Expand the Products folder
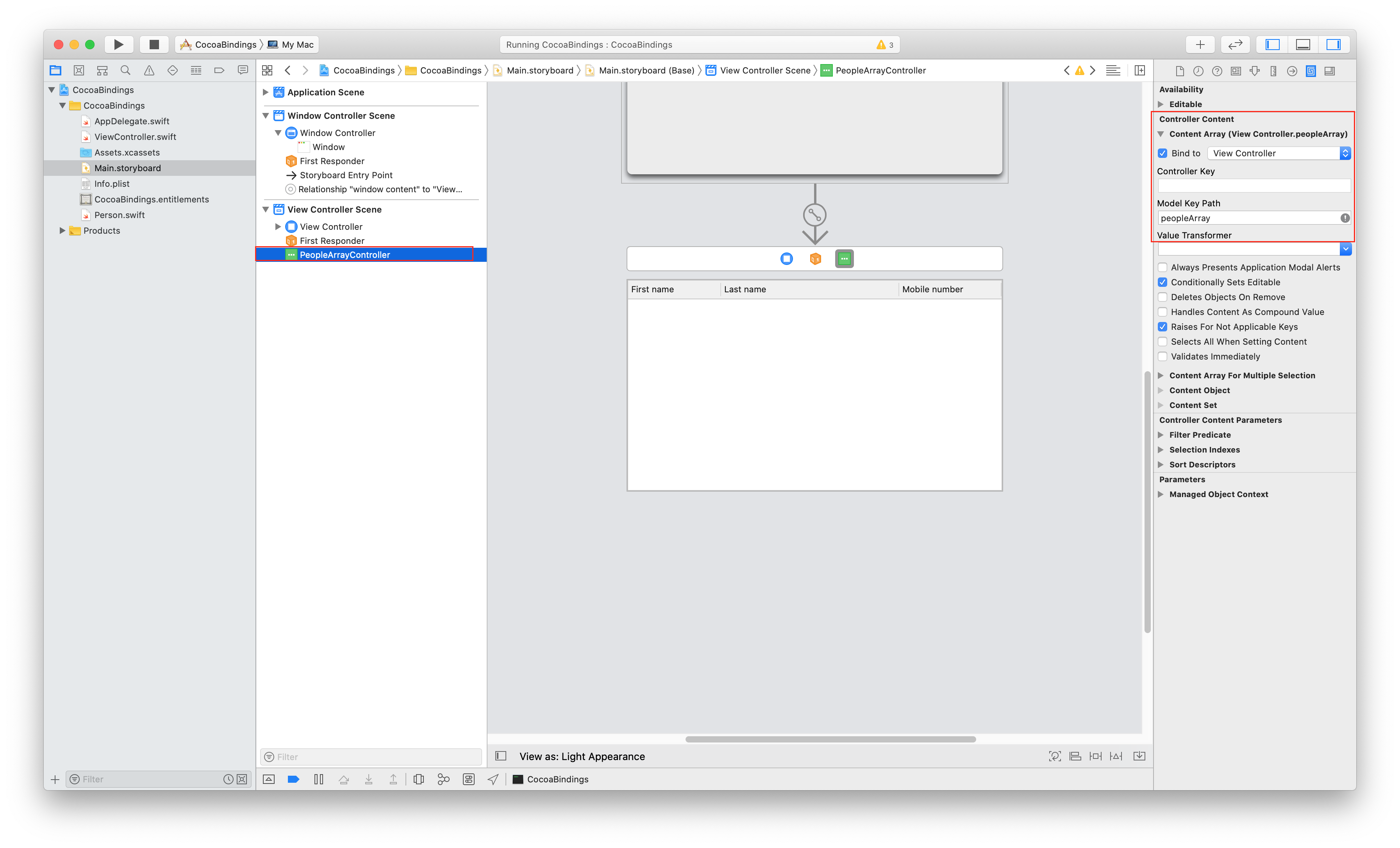 tap(62, 230)
